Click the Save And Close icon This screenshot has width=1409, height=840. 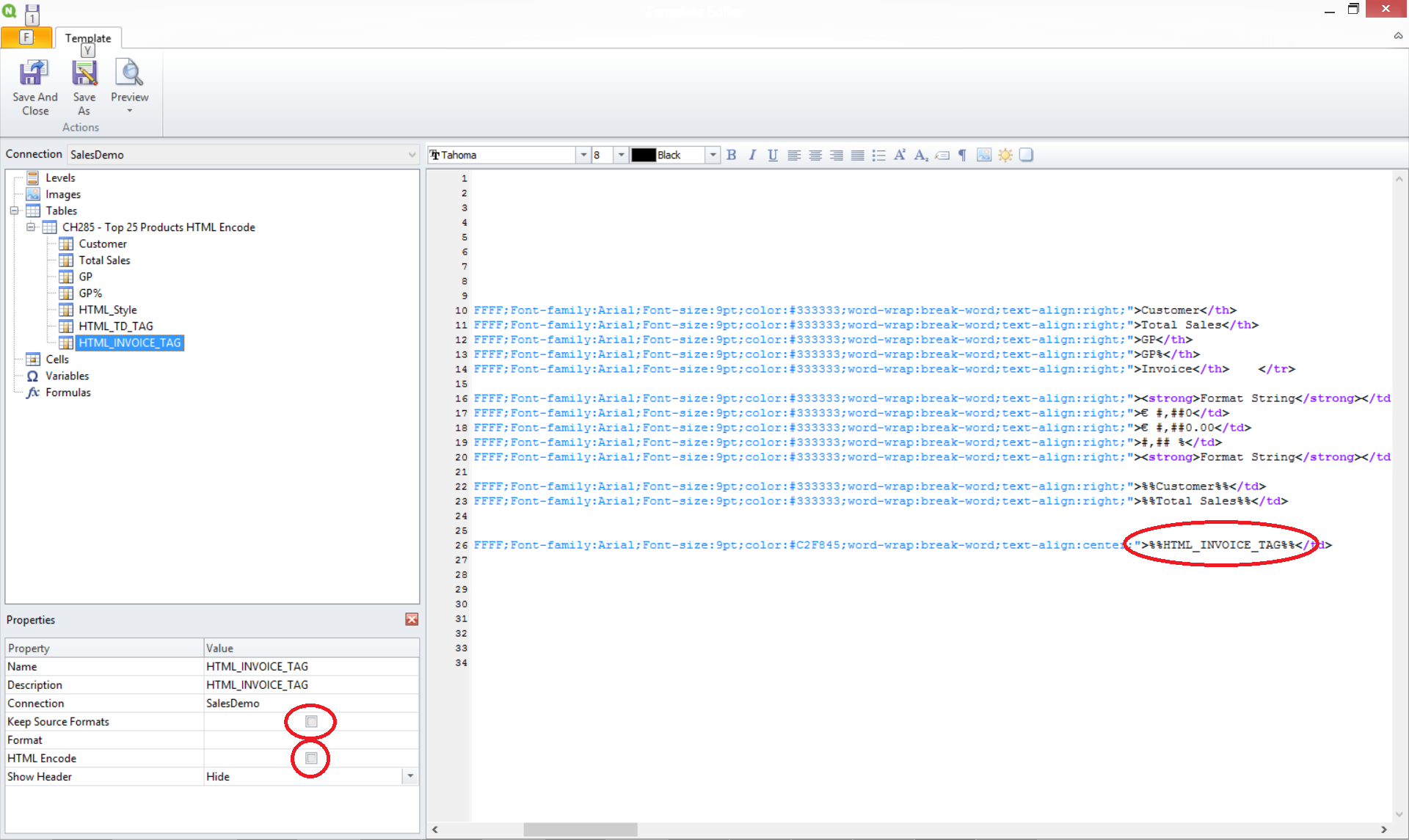click(x=34, y=73)
